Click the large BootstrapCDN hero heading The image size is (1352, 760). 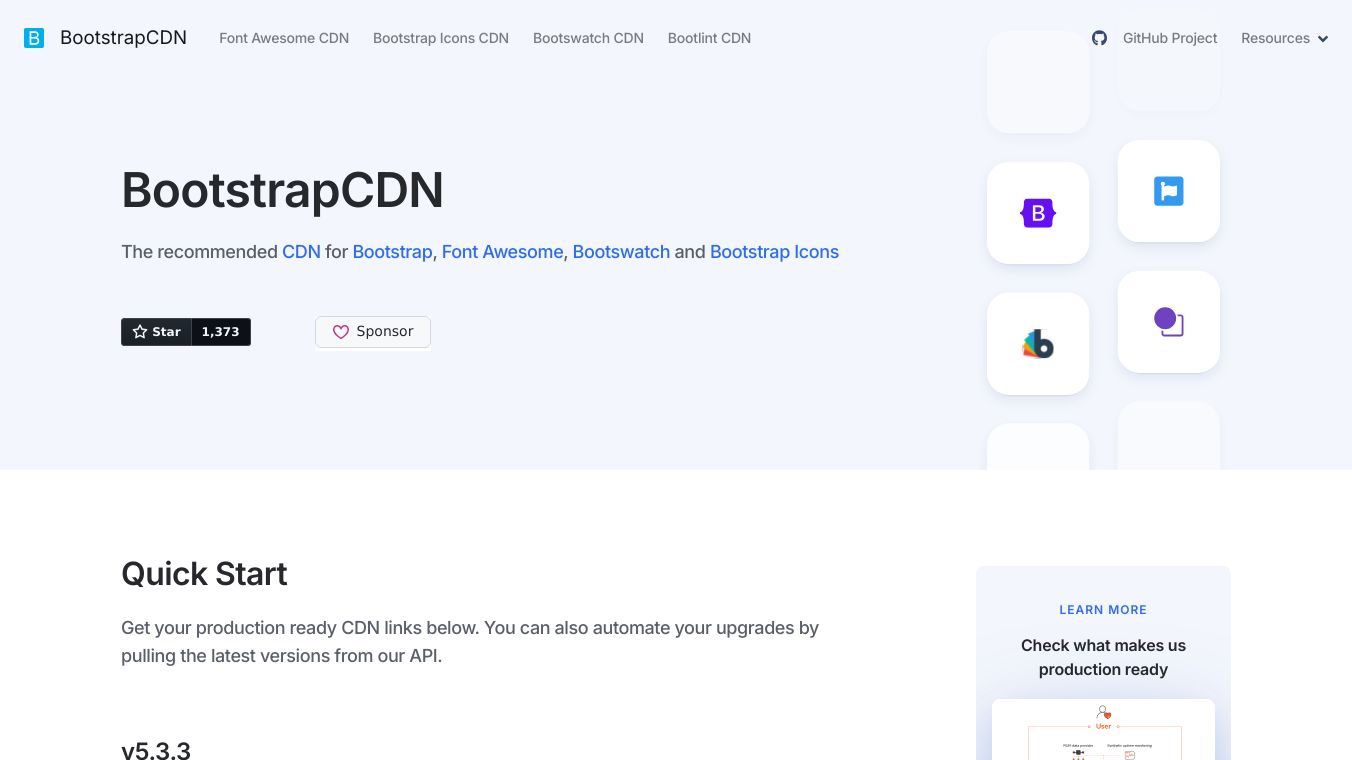tap(282, 190)
